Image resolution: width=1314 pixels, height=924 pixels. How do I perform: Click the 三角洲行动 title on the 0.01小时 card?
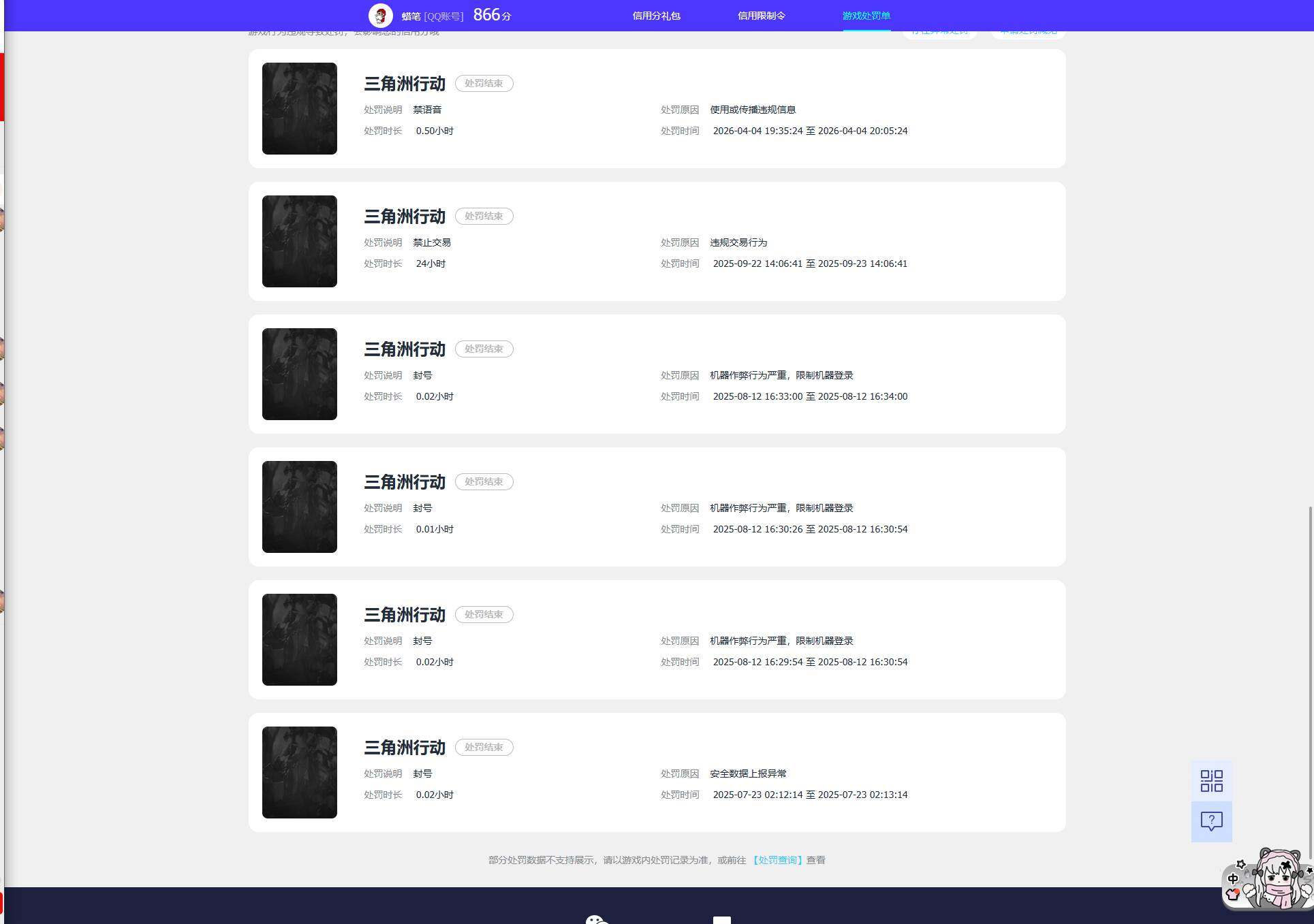pyautogui.click(x=405, y=482)
